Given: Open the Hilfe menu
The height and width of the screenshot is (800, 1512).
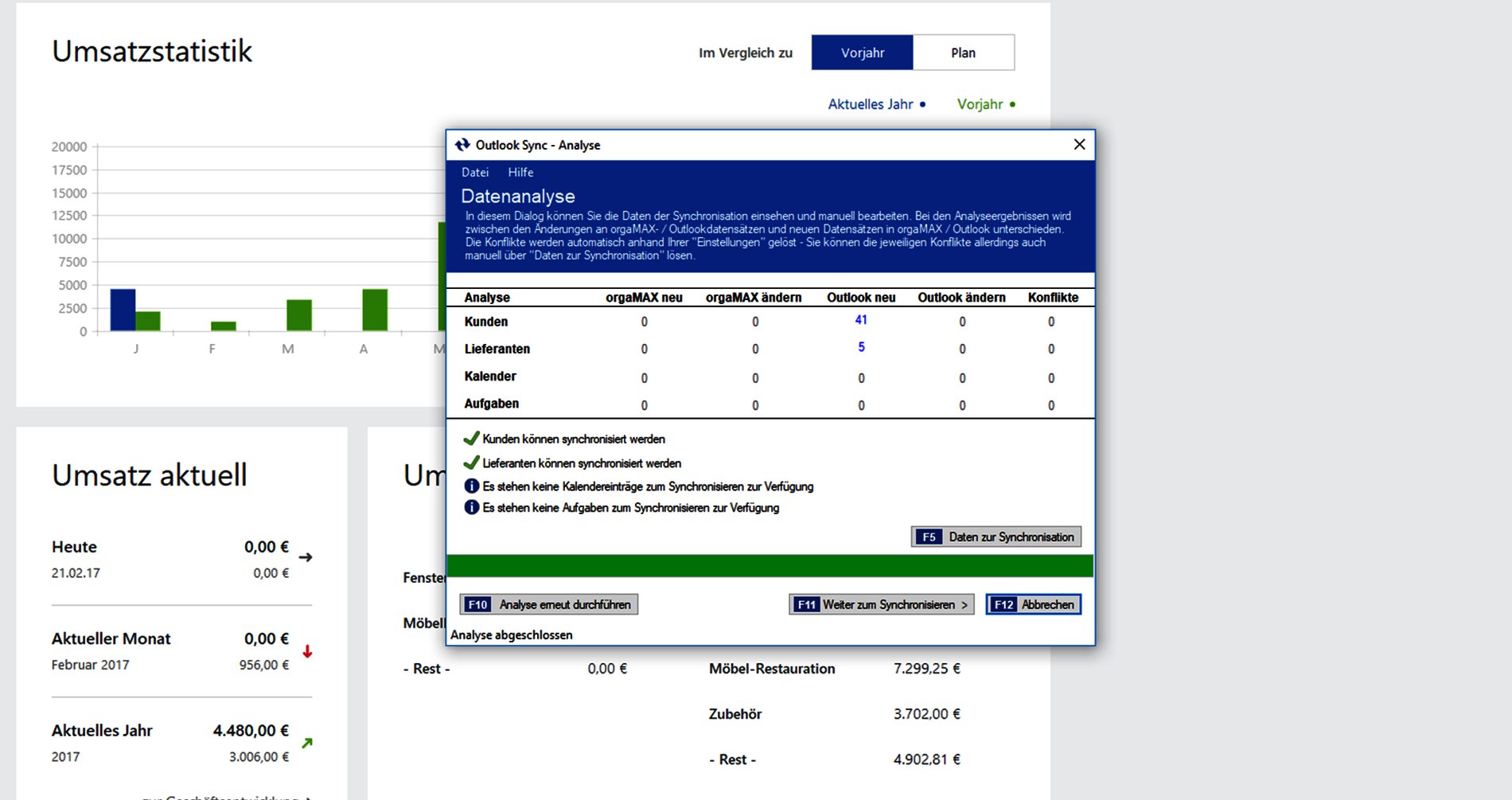Looking at the screenshot, I should (520, 172).
